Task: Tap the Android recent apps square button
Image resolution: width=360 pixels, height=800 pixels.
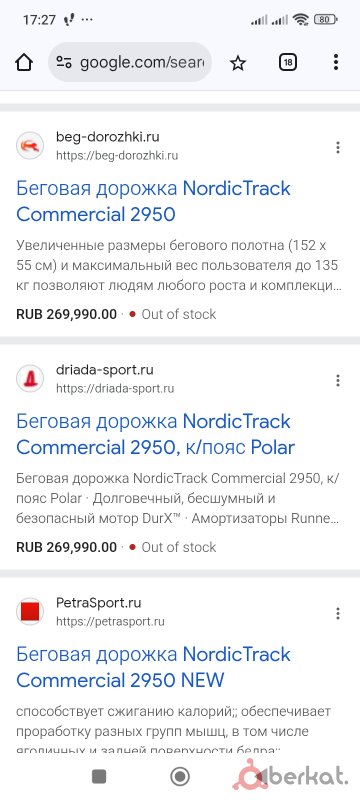Action: [99, 777]
